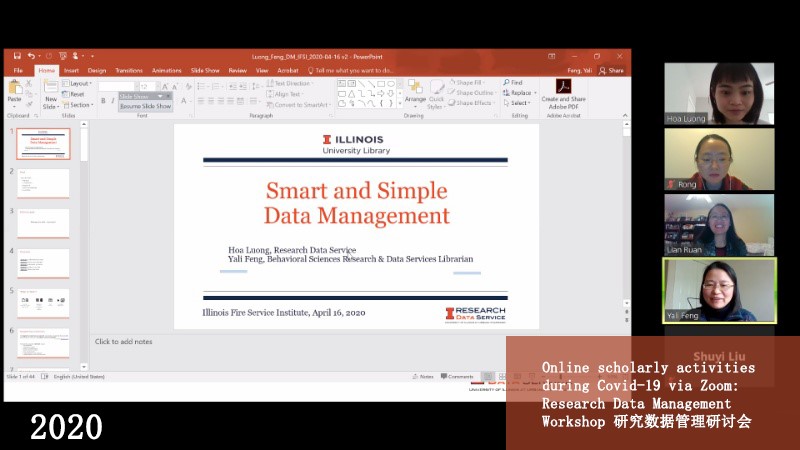This screenshot has width=800, height=450.
Task: Expand the Section dropdown
Action: (78, 105)
